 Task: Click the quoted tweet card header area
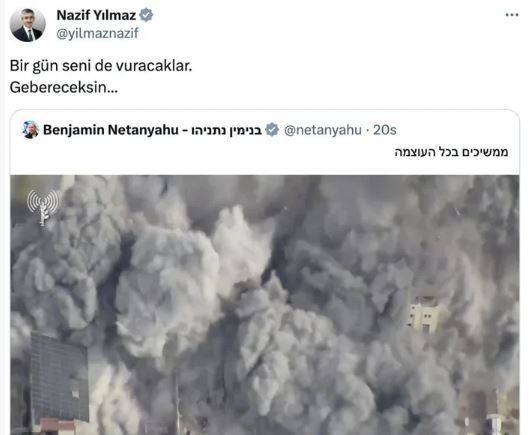pyautogui.click(x=264, y=142)
